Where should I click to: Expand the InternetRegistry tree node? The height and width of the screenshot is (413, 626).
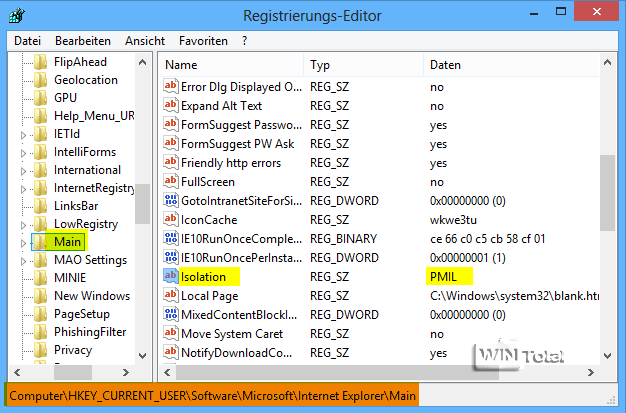pos(23,189)
